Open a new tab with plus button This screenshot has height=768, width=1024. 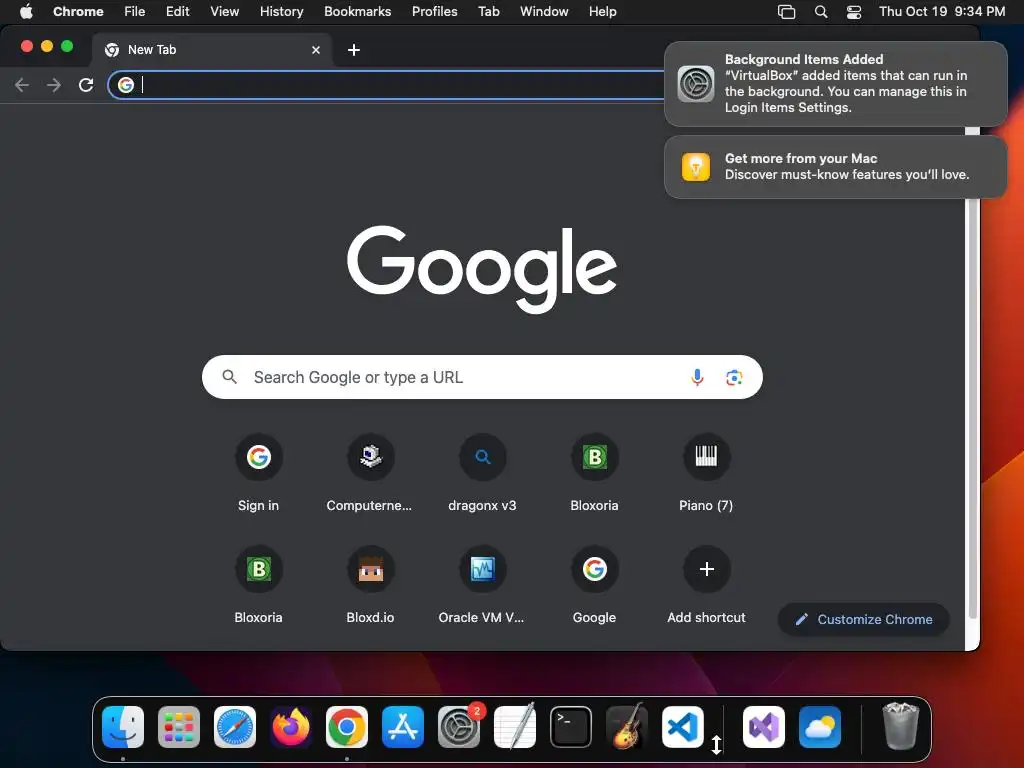[353, 50]
